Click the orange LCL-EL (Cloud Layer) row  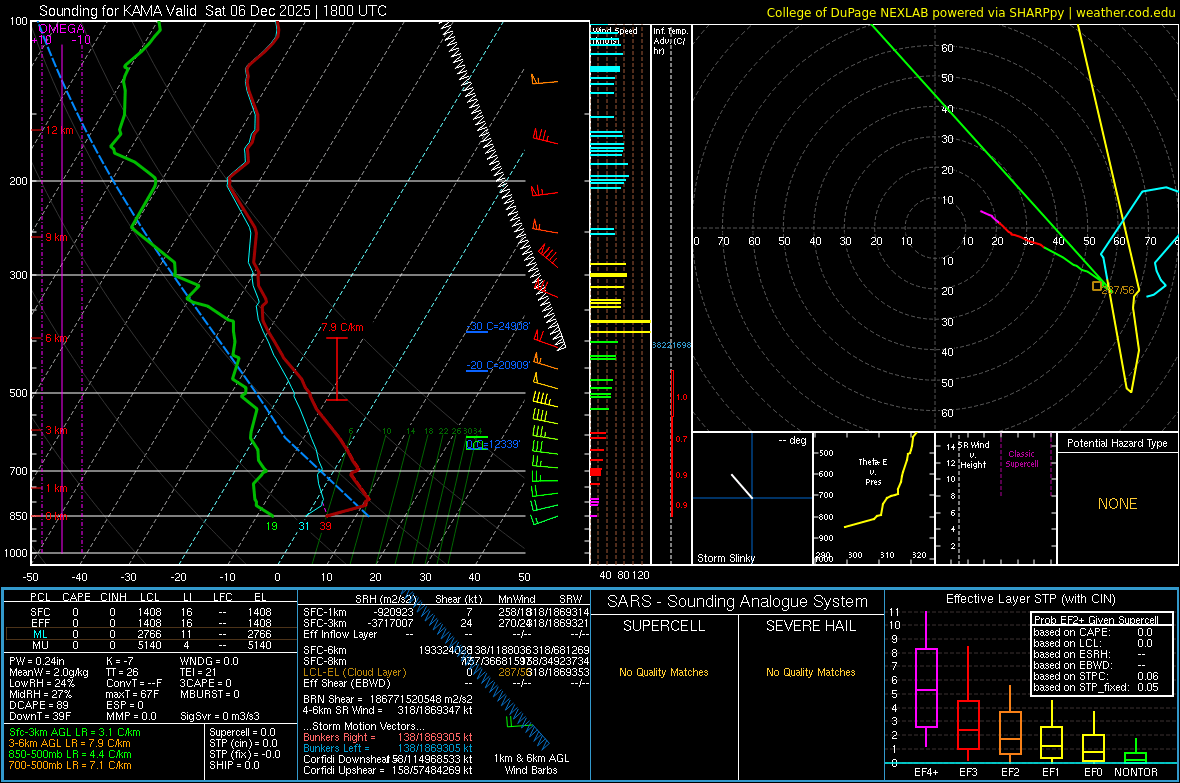point(446,672)
